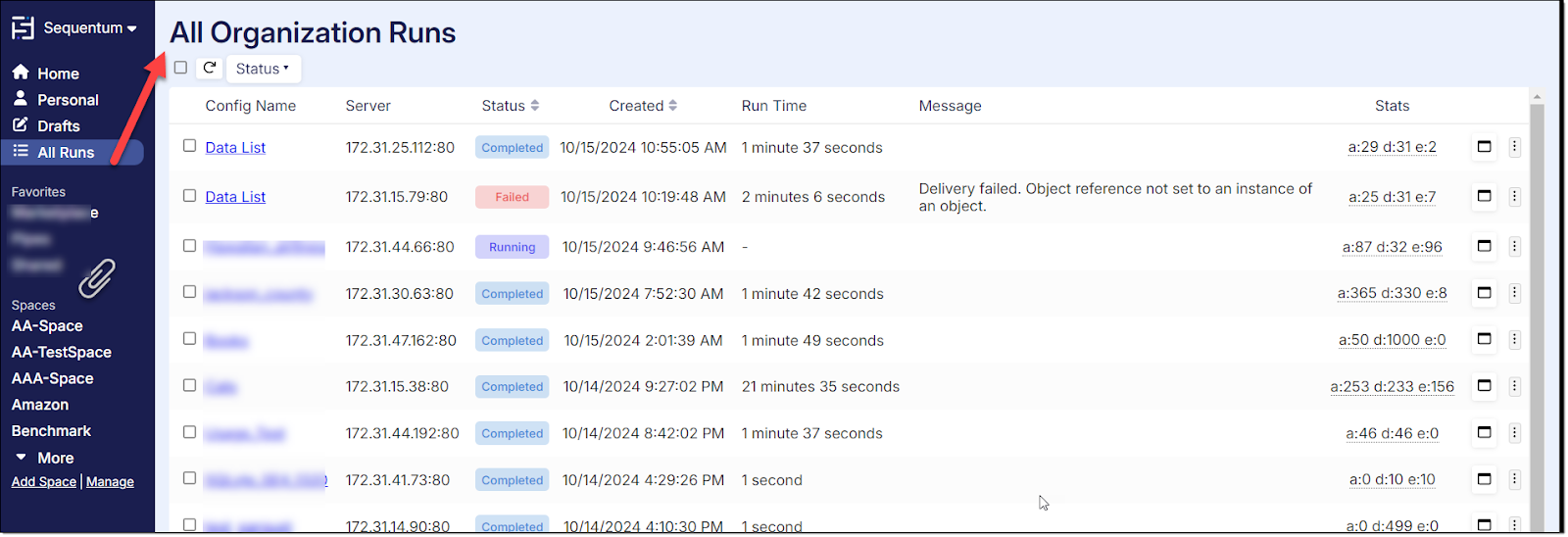Open the Data List config with Failed status
The width and height of the screenshot is (1568, 537).
235,197
